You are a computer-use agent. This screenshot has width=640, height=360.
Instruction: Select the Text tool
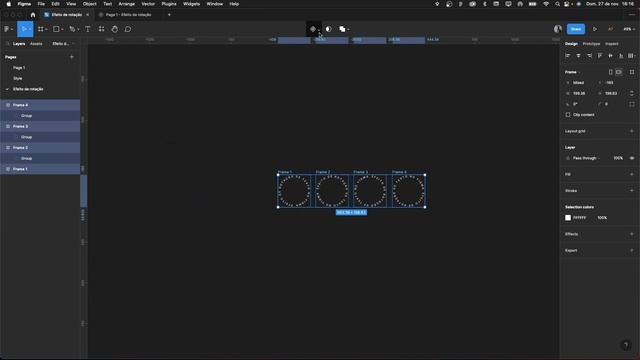[x=88, y=29]
